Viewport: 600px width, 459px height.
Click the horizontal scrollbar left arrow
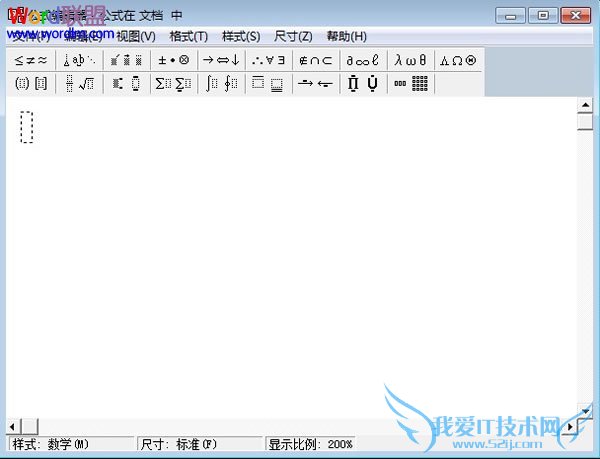tap(13, 426)
